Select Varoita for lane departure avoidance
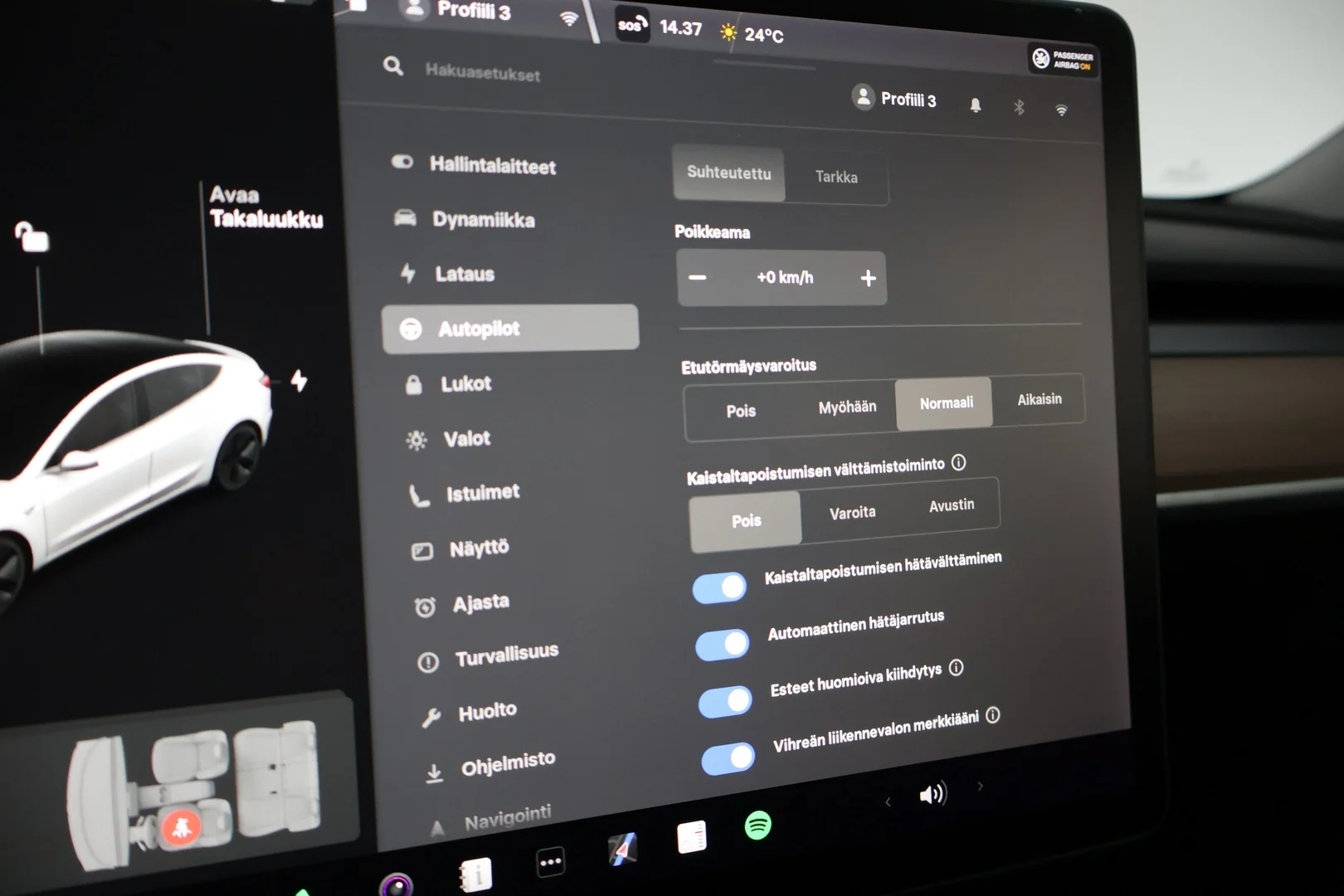The height and width of the screenshot is (896, 1344). (x=852, y=513)
